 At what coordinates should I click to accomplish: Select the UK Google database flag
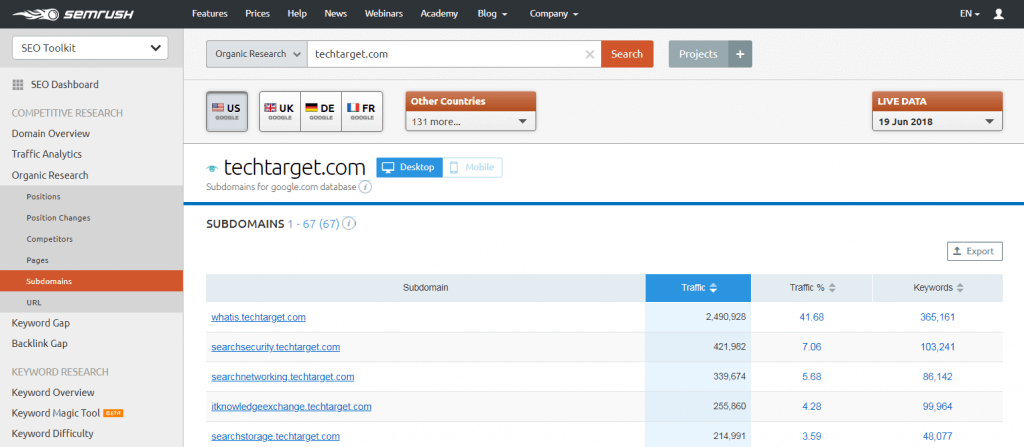point(280,112)
